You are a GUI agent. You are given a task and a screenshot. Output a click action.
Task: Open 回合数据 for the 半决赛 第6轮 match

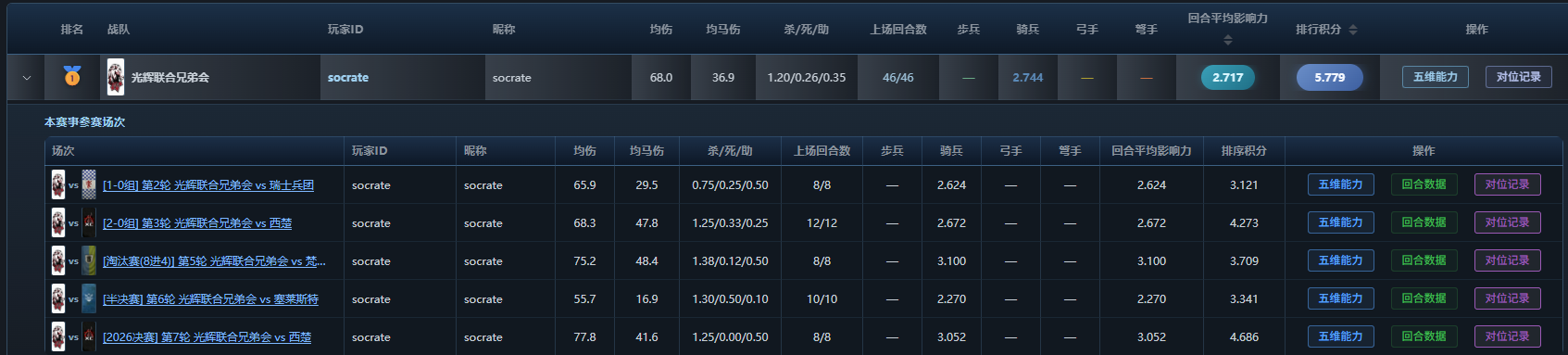[x=1424, y=298]
